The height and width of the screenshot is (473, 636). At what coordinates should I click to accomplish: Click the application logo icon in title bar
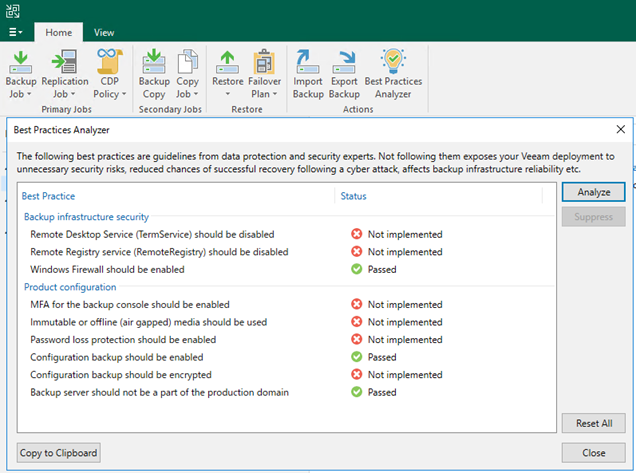tap(13, 11)
